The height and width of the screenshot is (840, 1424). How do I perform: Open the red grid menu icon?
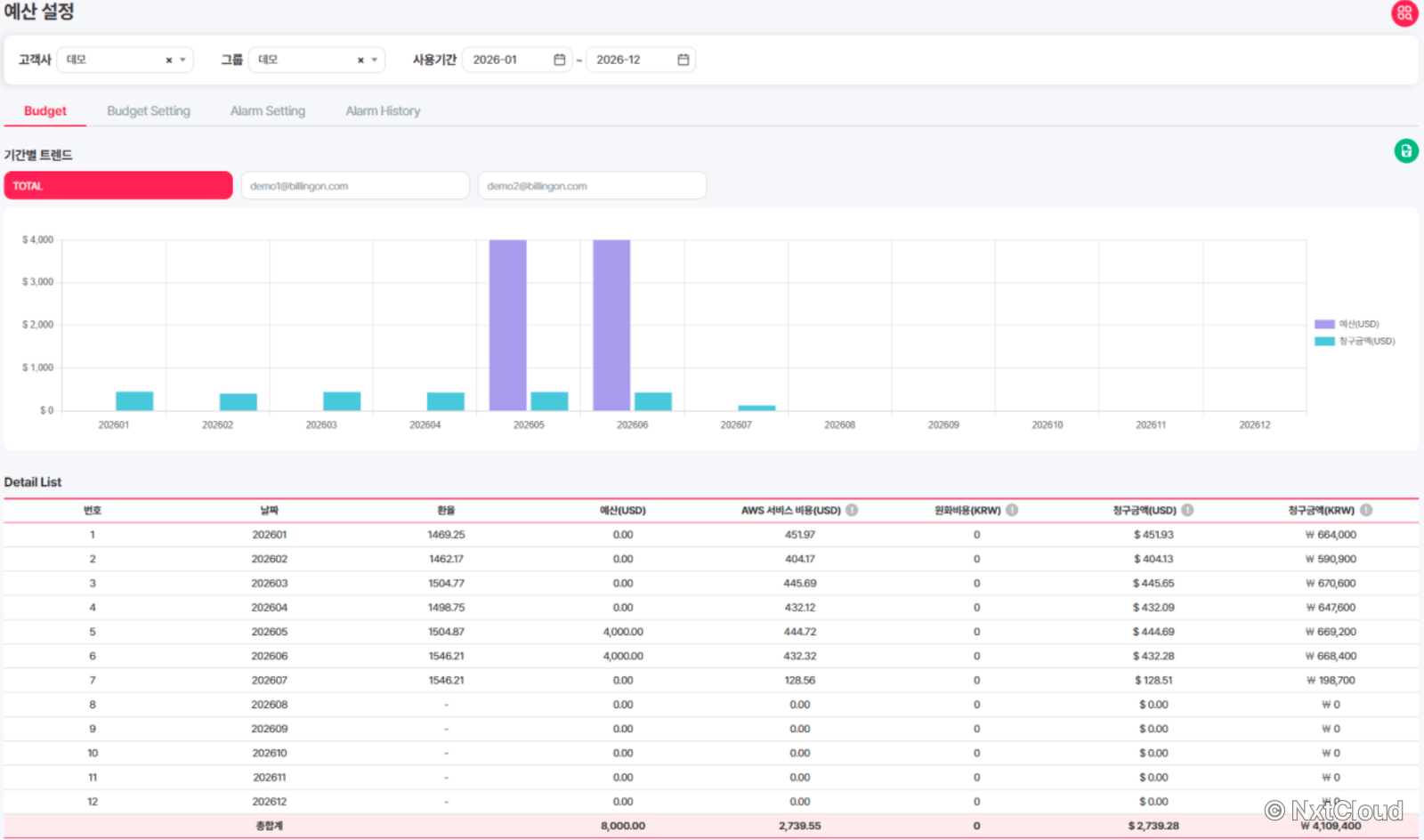1404,13
